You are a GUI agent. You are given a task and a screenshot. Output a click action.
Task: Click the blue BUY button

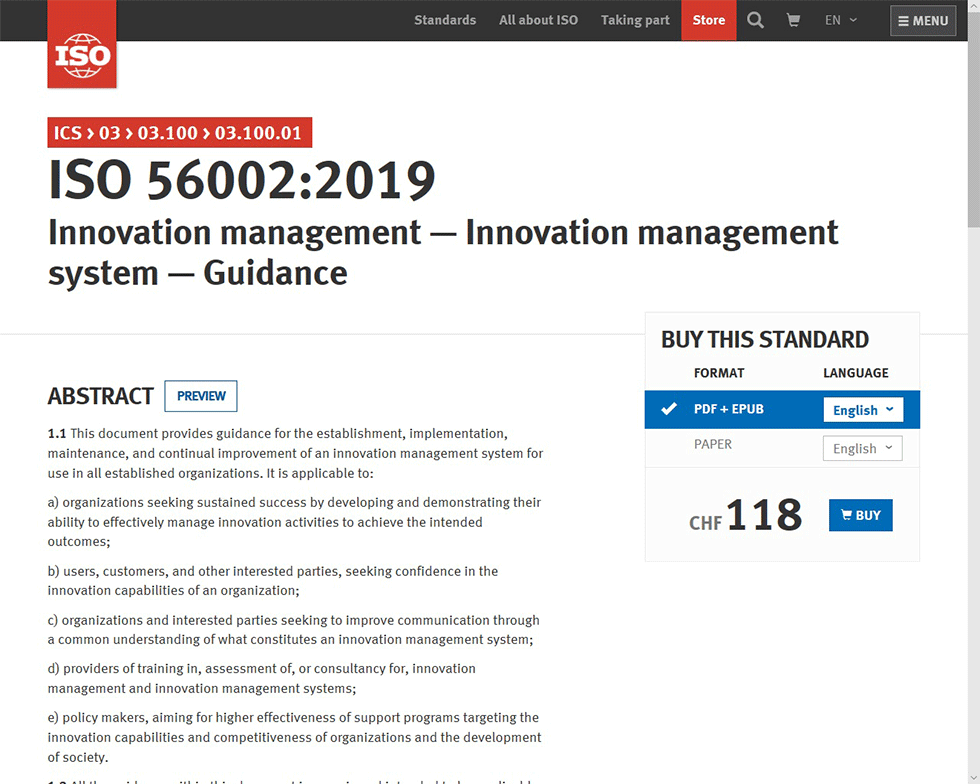[x=861, y=515]
